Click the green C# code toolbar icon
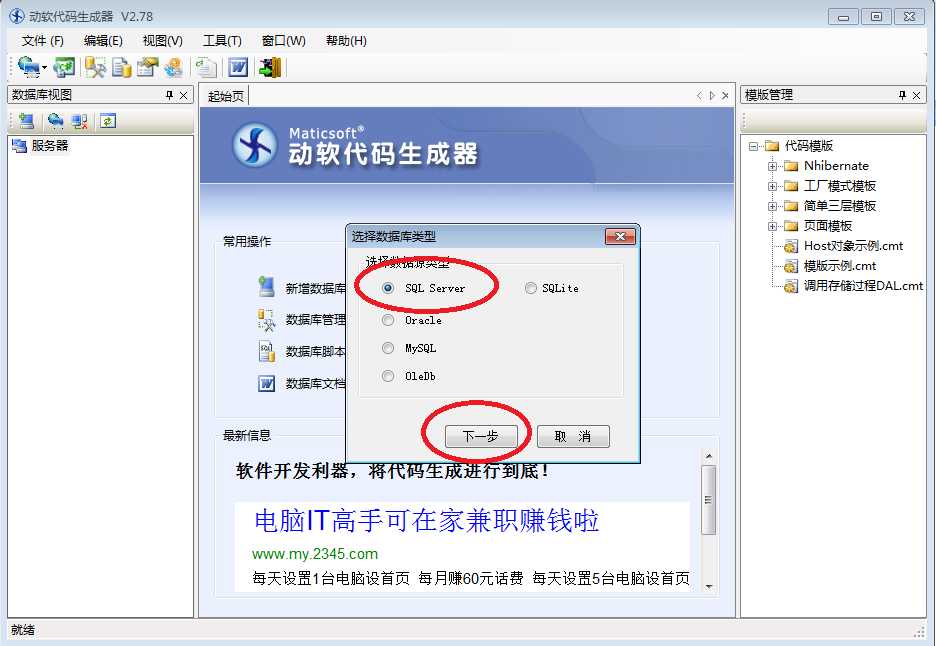Image resolution: width=936 pixels, height=646 pixels. [x=64, y=67]
